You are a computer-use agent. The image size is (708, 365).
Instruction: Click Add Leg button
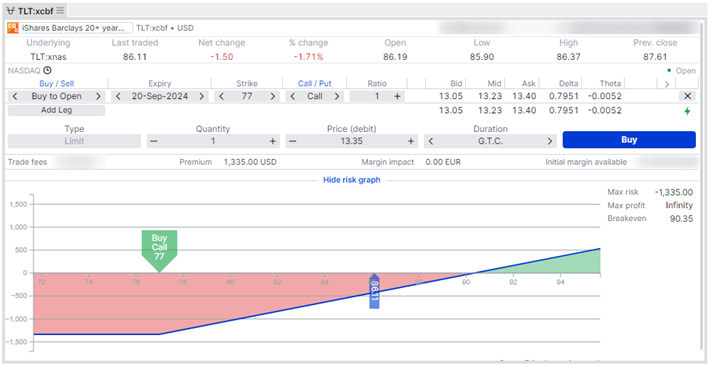pos(56,110)
